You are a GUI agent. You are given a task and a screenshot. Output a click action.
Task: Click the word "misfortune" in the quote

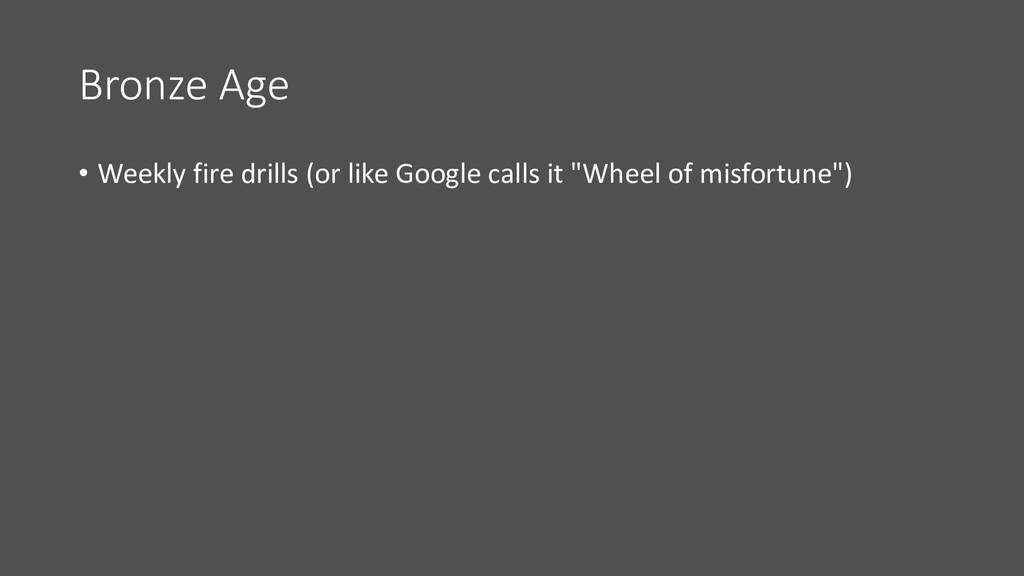tap(765, 174)
